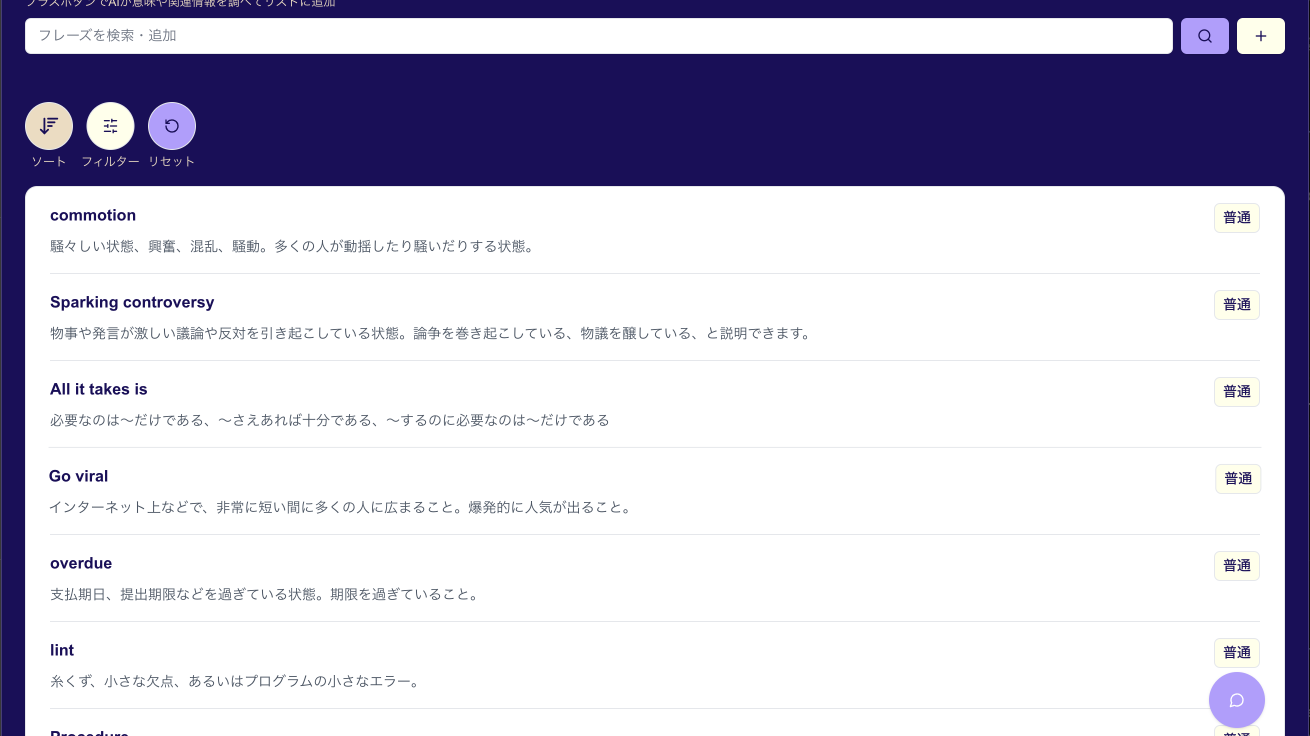The width and height of the screenshot is (1310, 736).
Task: Click the definition starting 必要なのは〜だけである
Action: pyautogui.click(x=330, y=420)
